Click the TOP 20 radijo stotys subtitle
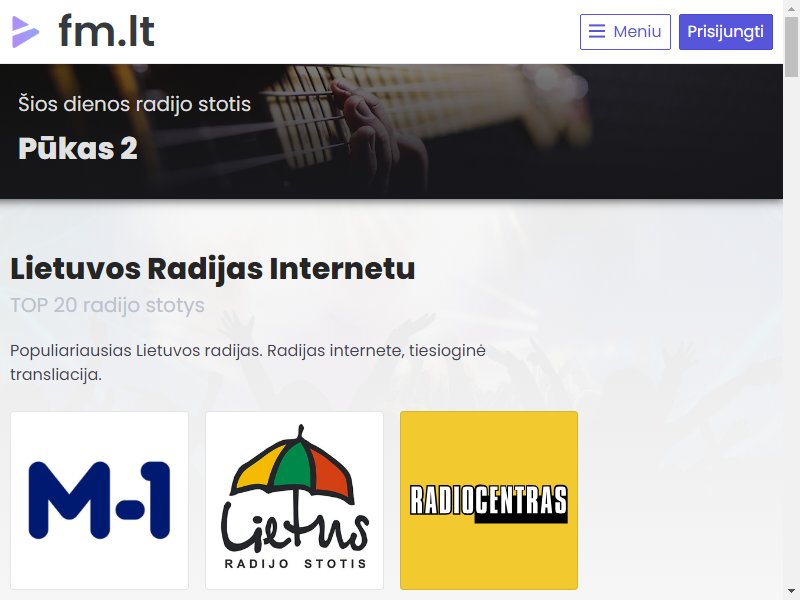 click(108, 305)
